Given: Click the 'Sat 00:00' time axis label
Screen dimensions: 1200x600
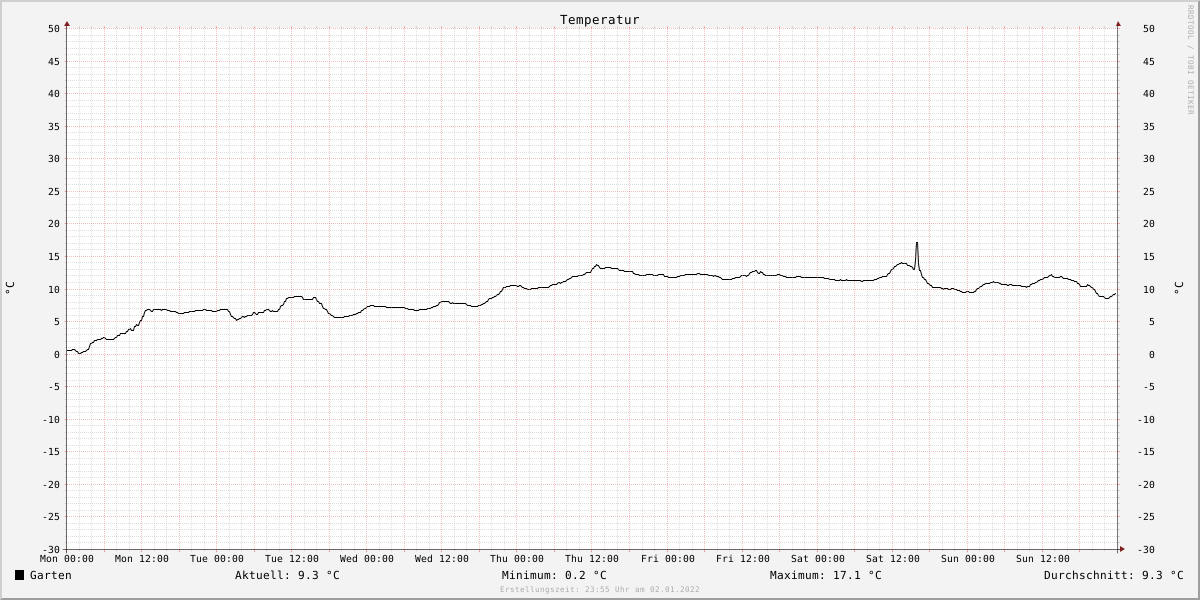Looking at the screenshot, I should (818, 559).
